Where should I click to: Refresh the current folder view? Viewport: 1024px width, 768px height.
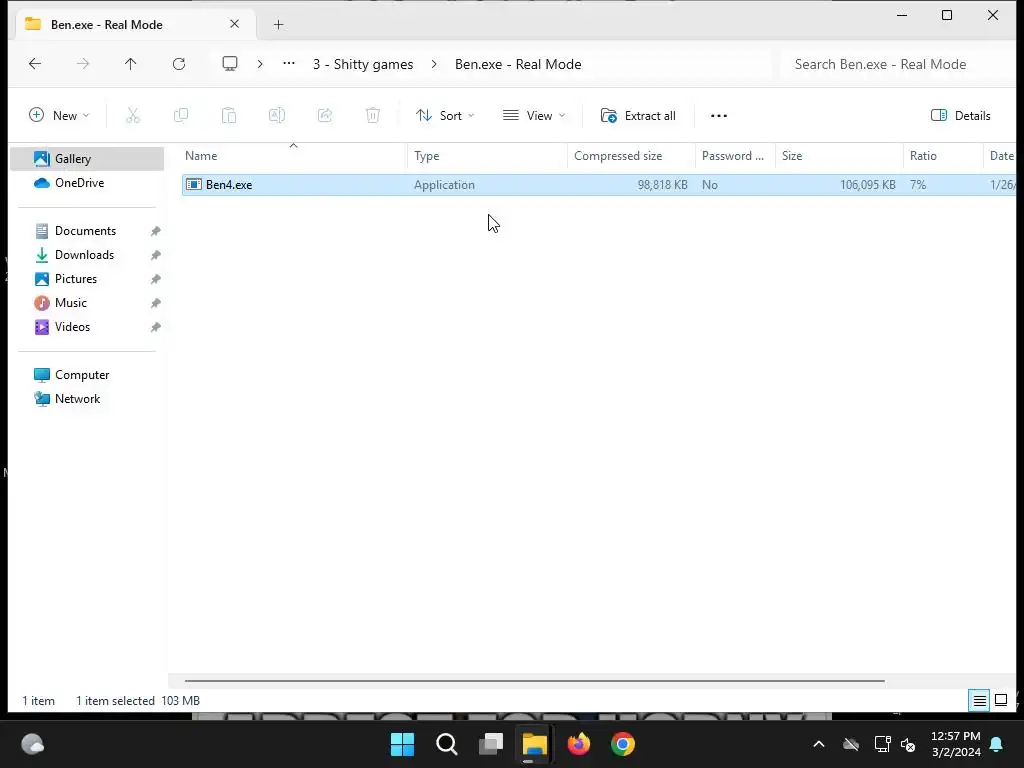click(x=179, y=64)
